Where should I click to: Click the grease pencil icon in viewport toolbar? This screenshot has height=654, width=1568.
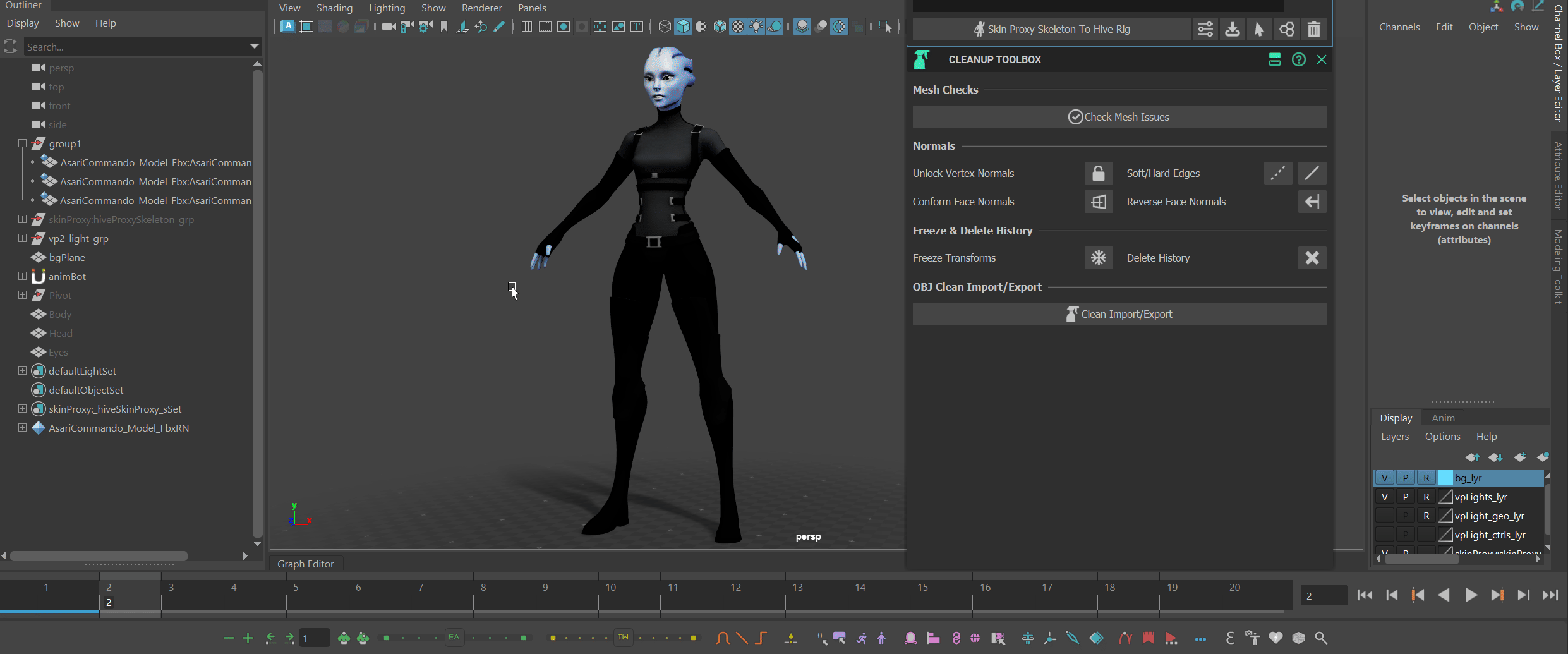499,27
